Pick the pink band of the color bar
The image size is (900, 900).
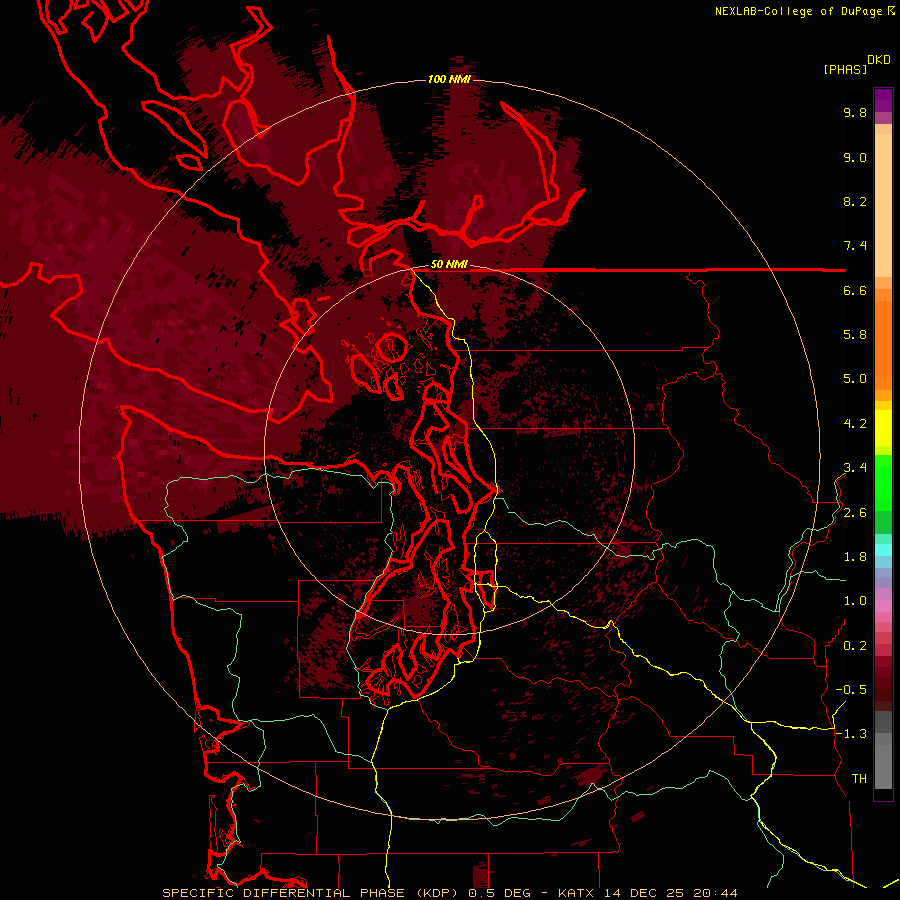point(883,606)
